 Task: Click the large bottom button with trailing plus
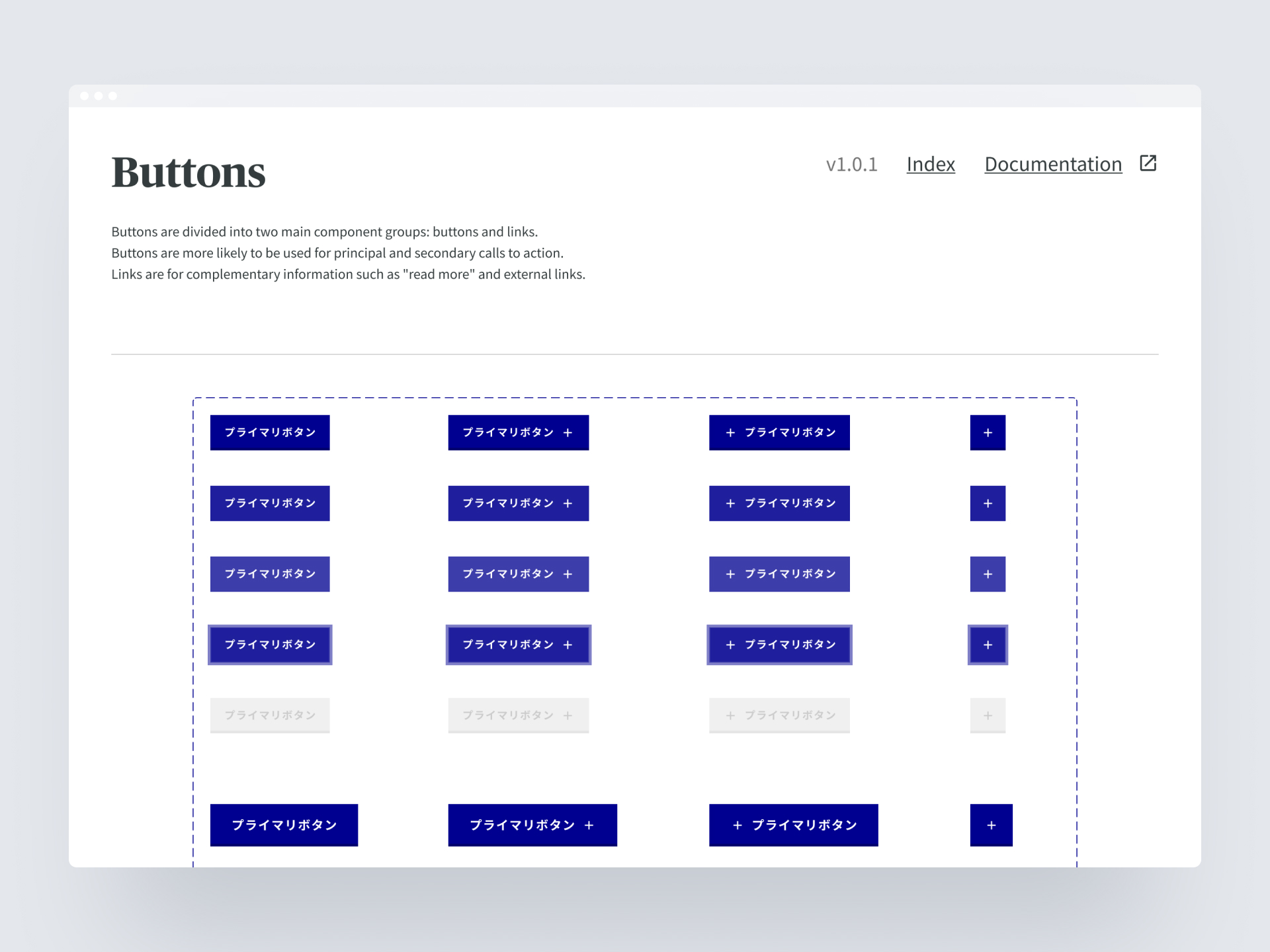point(532,825)
